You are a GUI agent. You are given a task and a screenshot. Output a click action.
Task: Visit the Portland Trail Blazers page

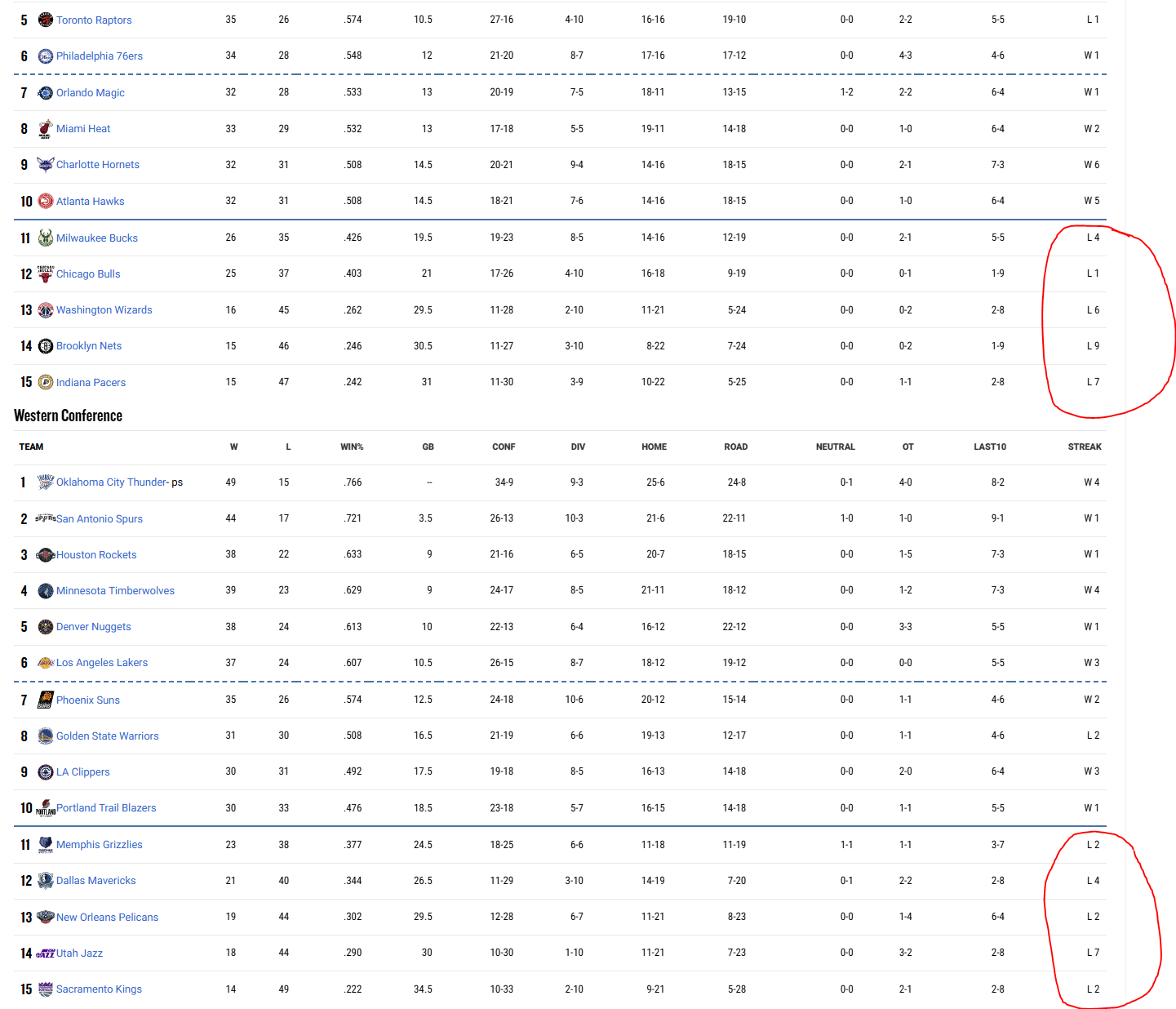click(106, 807)
